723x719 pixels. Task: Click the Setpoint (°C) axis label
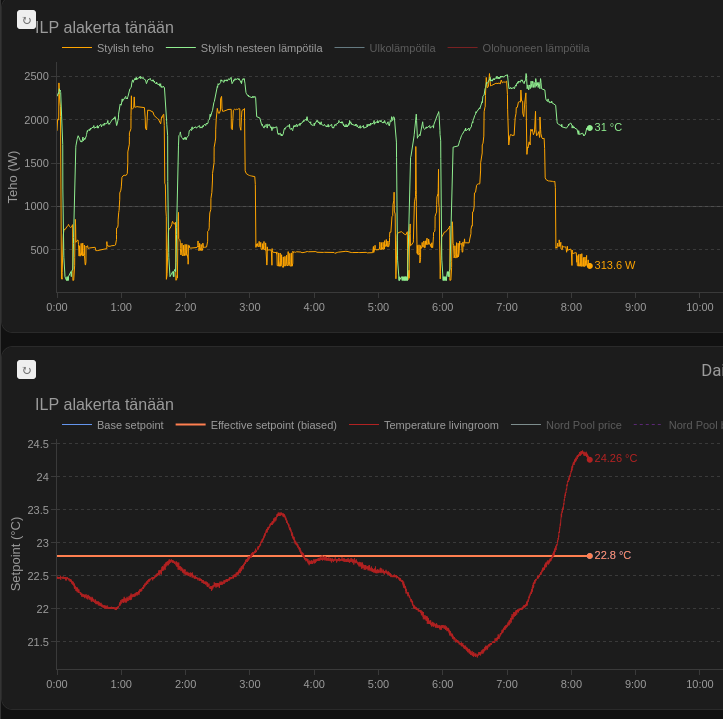16,554
